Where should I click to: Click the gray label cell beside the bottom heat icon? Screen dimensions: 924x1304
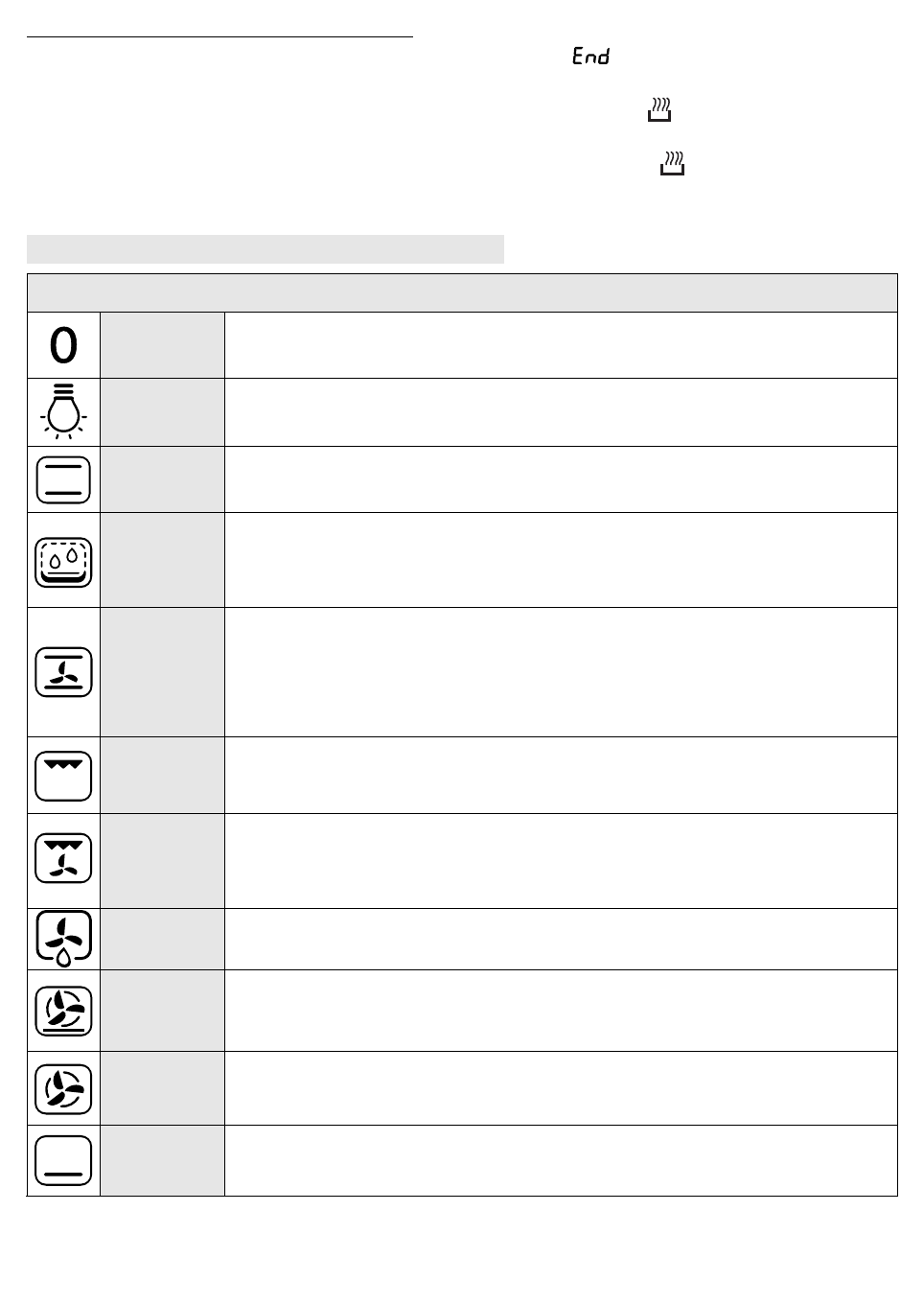pos(162,1160)
